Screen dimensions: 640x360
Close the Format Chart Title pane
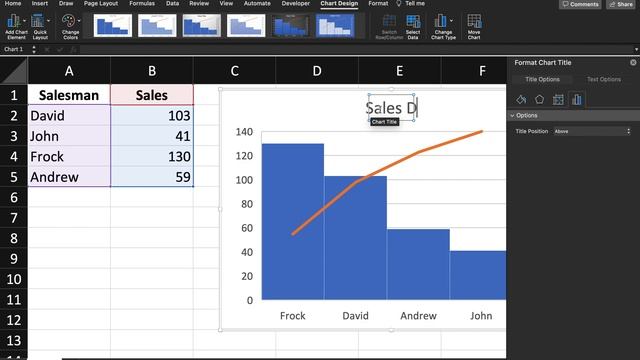point(633,62)
